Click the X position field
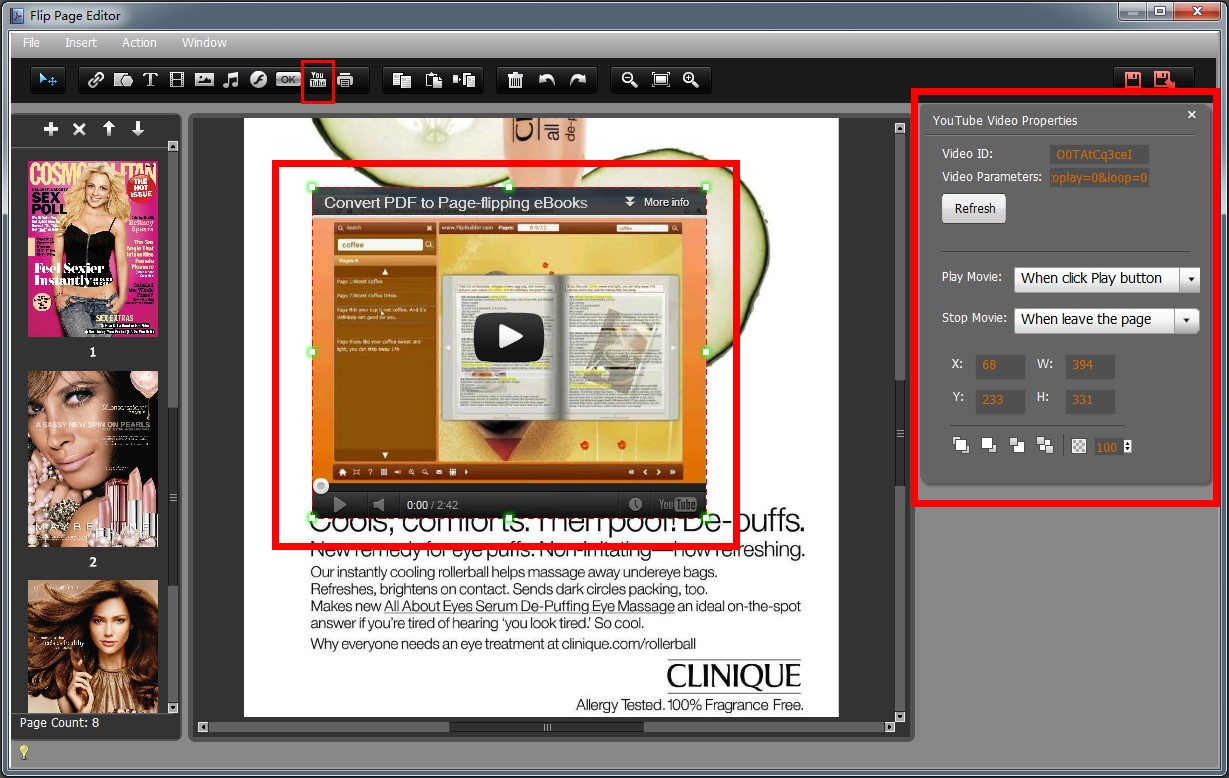 point(1000,366)
